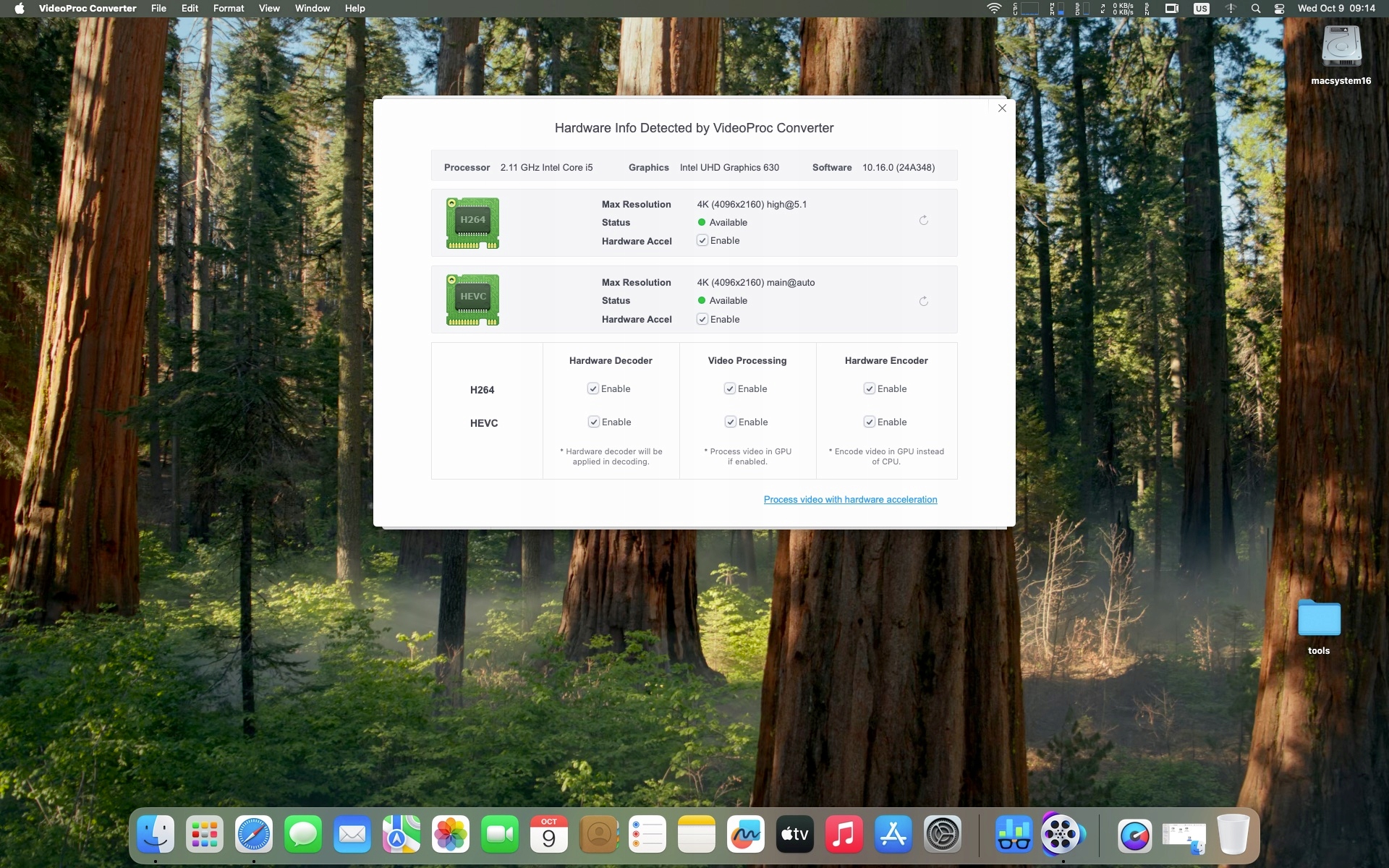Close the Hardware Info dialog
The width and height of the screenshot is (1389, 868).
(1002, 109)
